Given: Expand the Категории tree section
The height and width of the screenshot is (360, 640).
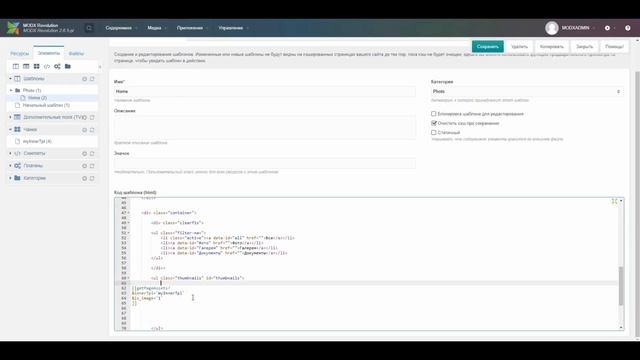Looking at the screenshot, I should point(10,178).
